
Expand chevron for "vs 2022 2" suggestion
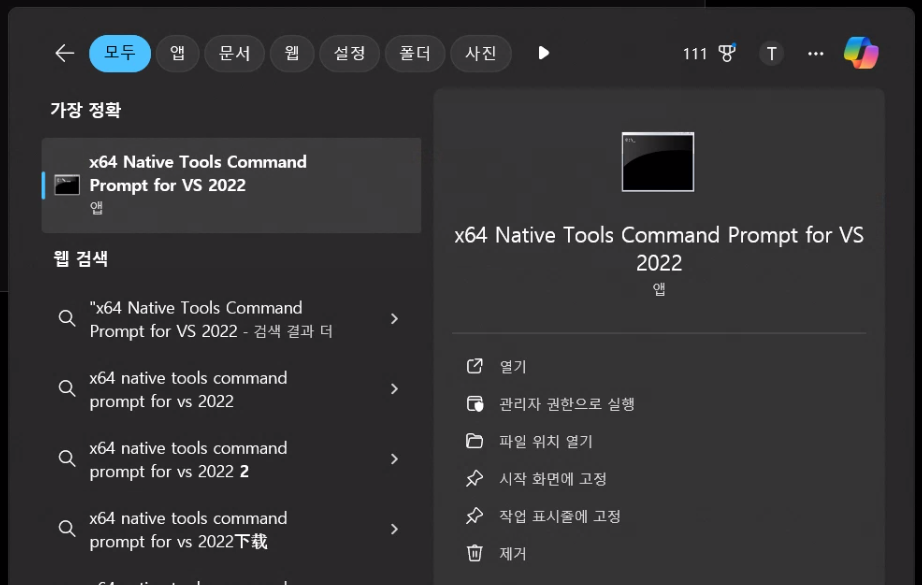pyautogui.click(x=395, y=459)
